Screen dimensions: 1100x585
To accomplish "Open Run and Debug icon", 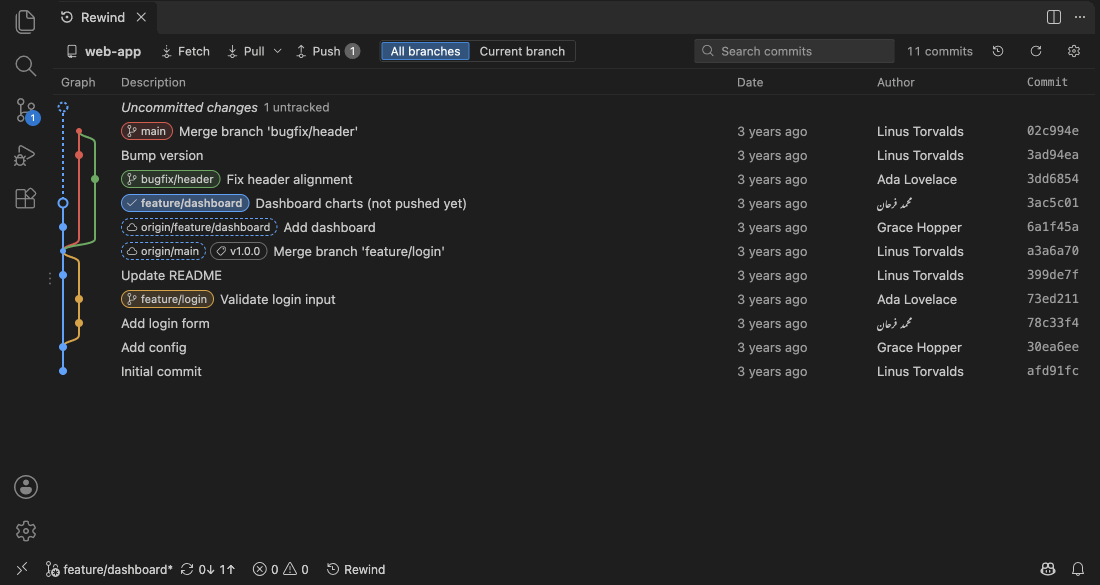I will point(25,155).
